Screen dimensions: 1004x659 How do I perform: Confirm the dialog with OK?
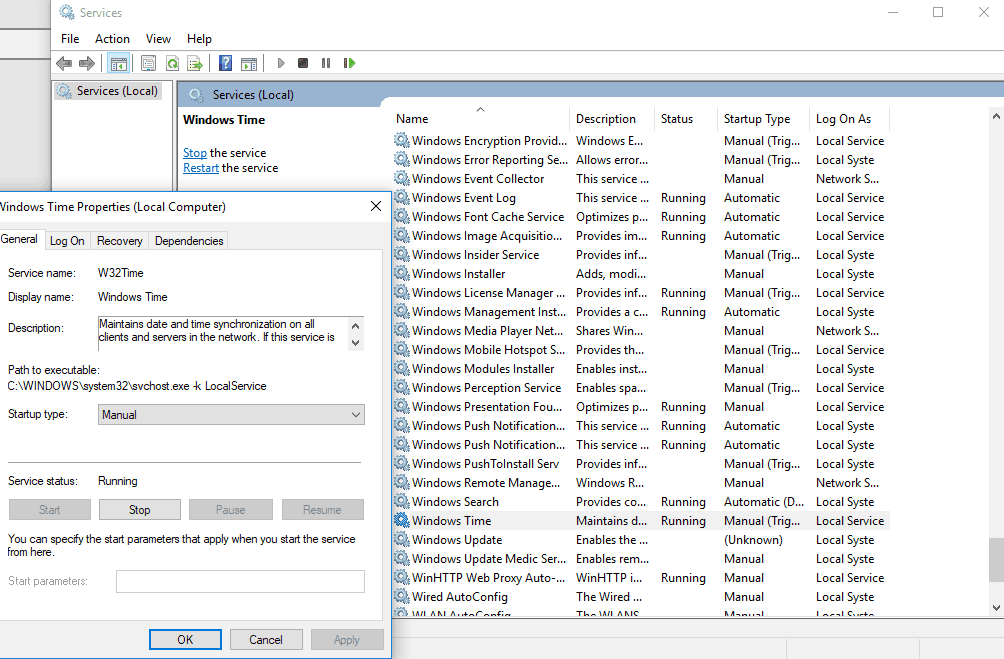click(x=185, y=639)
